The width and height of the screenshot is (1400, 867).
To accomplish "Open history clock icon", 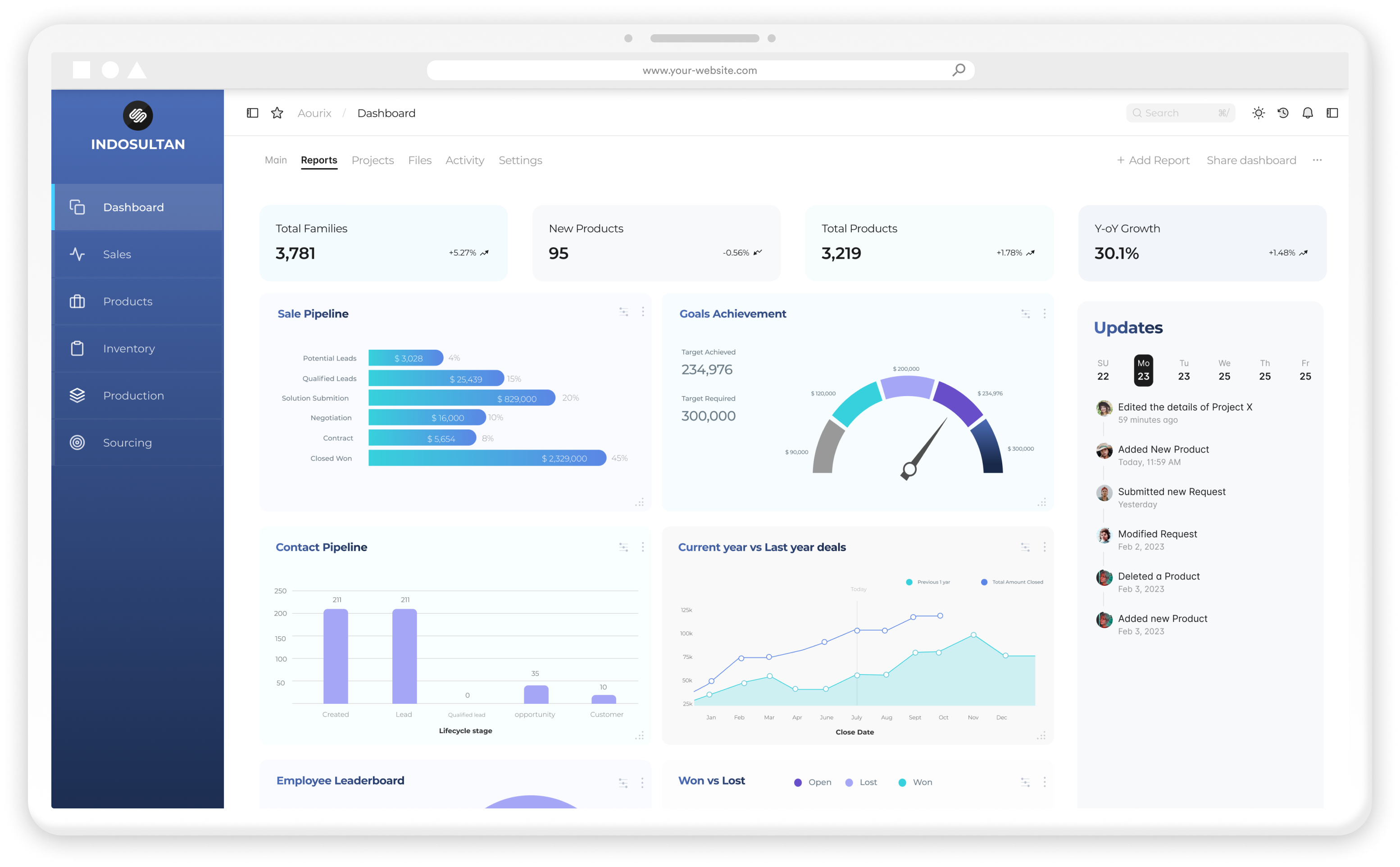I will 1283,113.
